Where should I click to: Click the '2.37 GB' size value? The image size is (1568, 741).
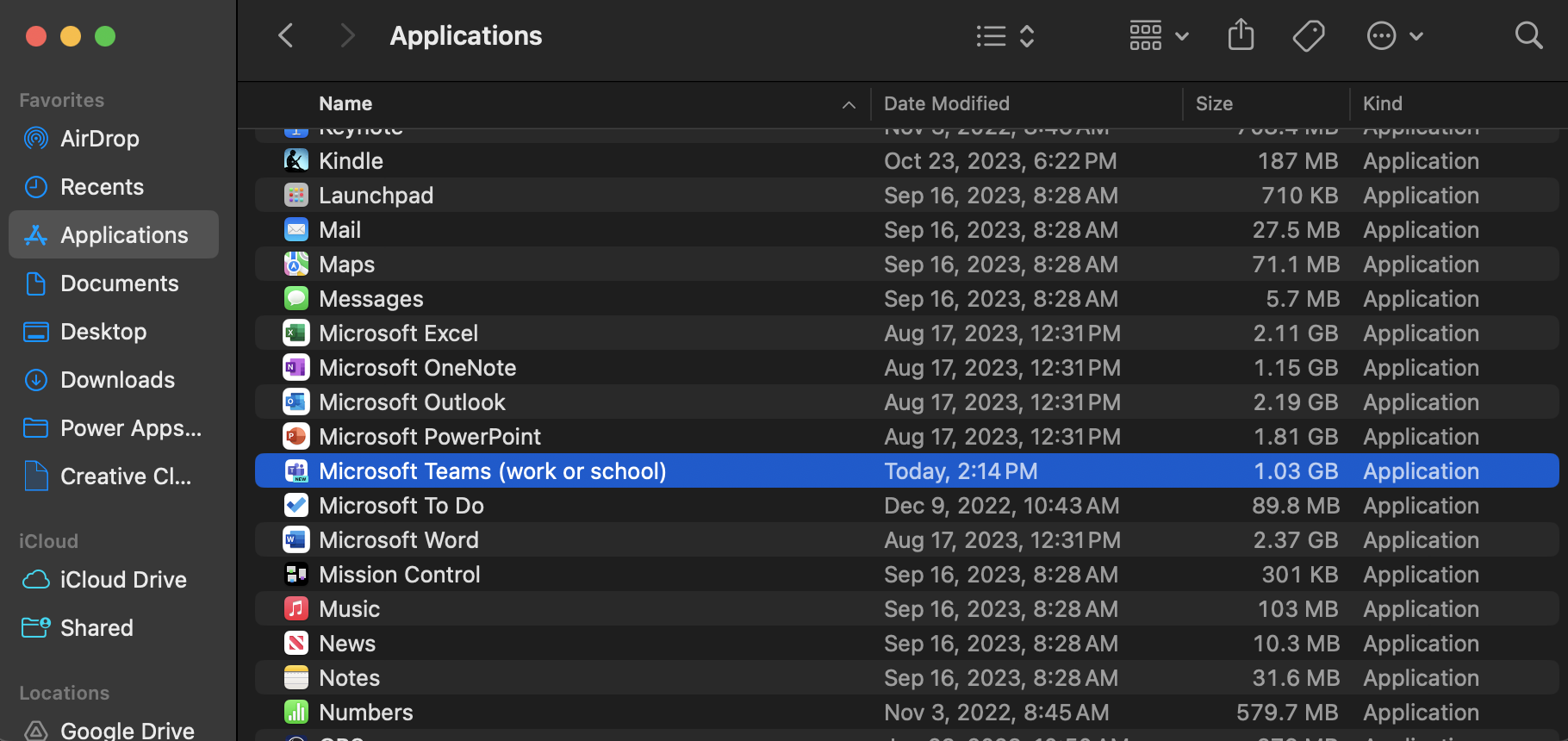pyautogui.click(x=1296, y=540)
